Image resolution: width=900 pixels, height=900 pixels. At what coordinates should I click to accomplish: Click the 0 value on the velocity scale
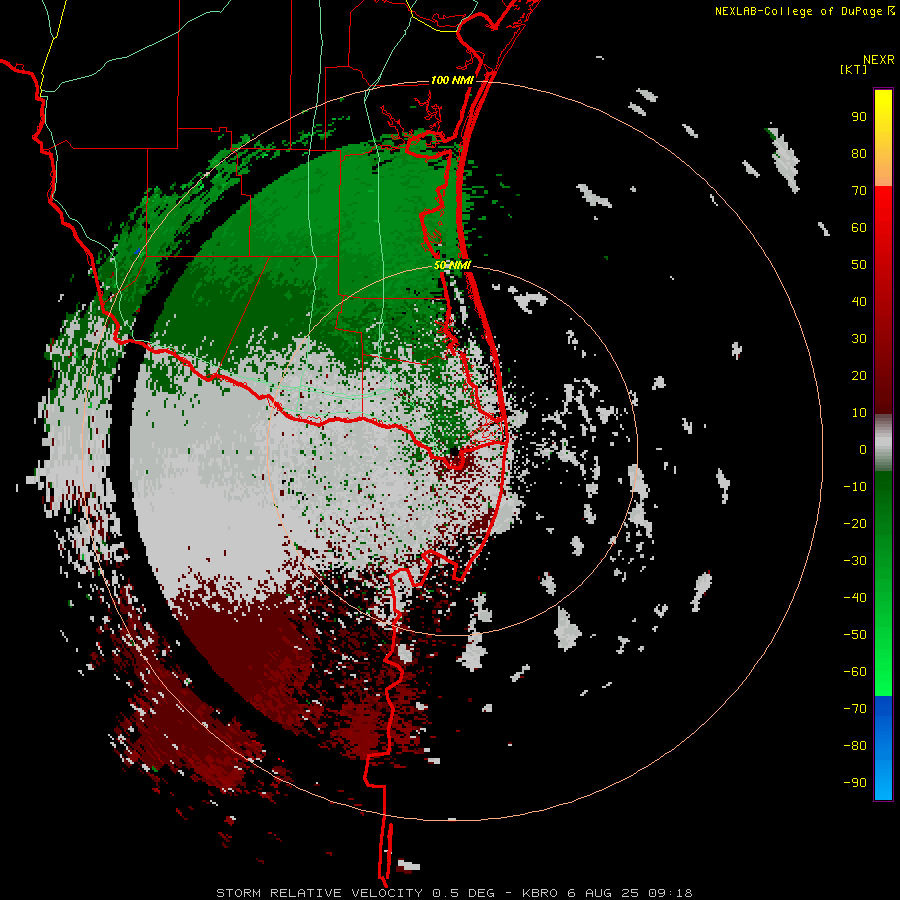click(x=863, y=449)
